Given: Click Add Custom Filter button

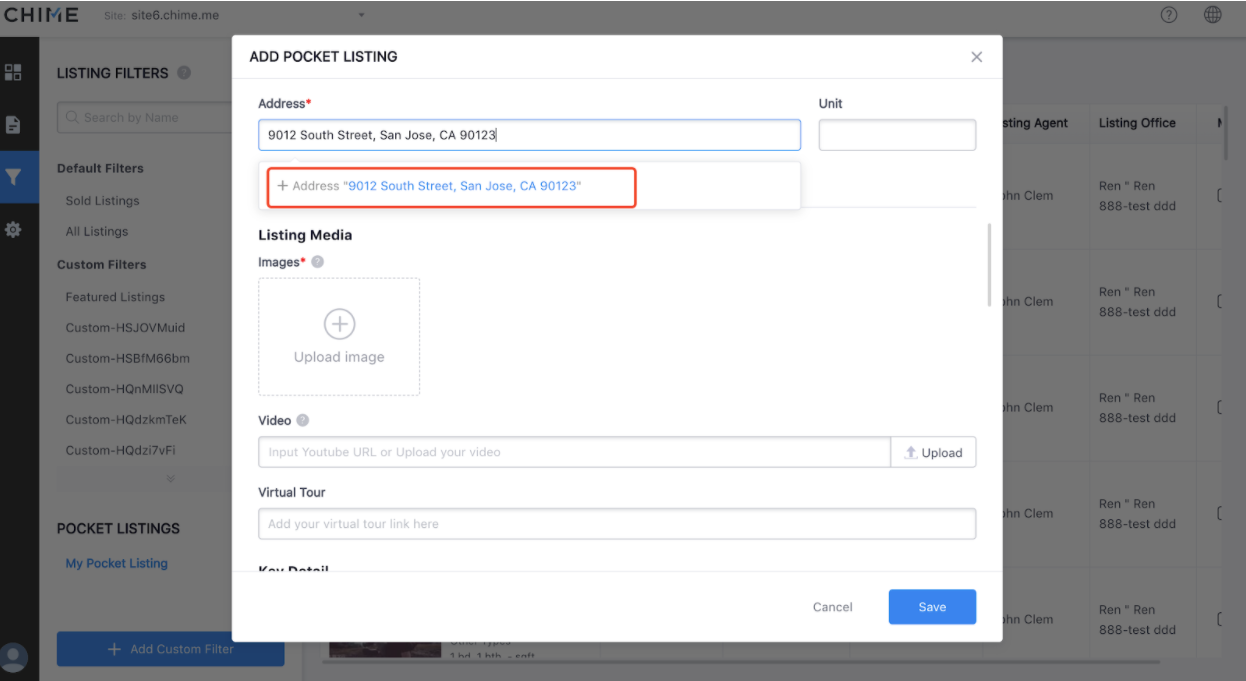Looking at the screenshot, I should (170, 649).
